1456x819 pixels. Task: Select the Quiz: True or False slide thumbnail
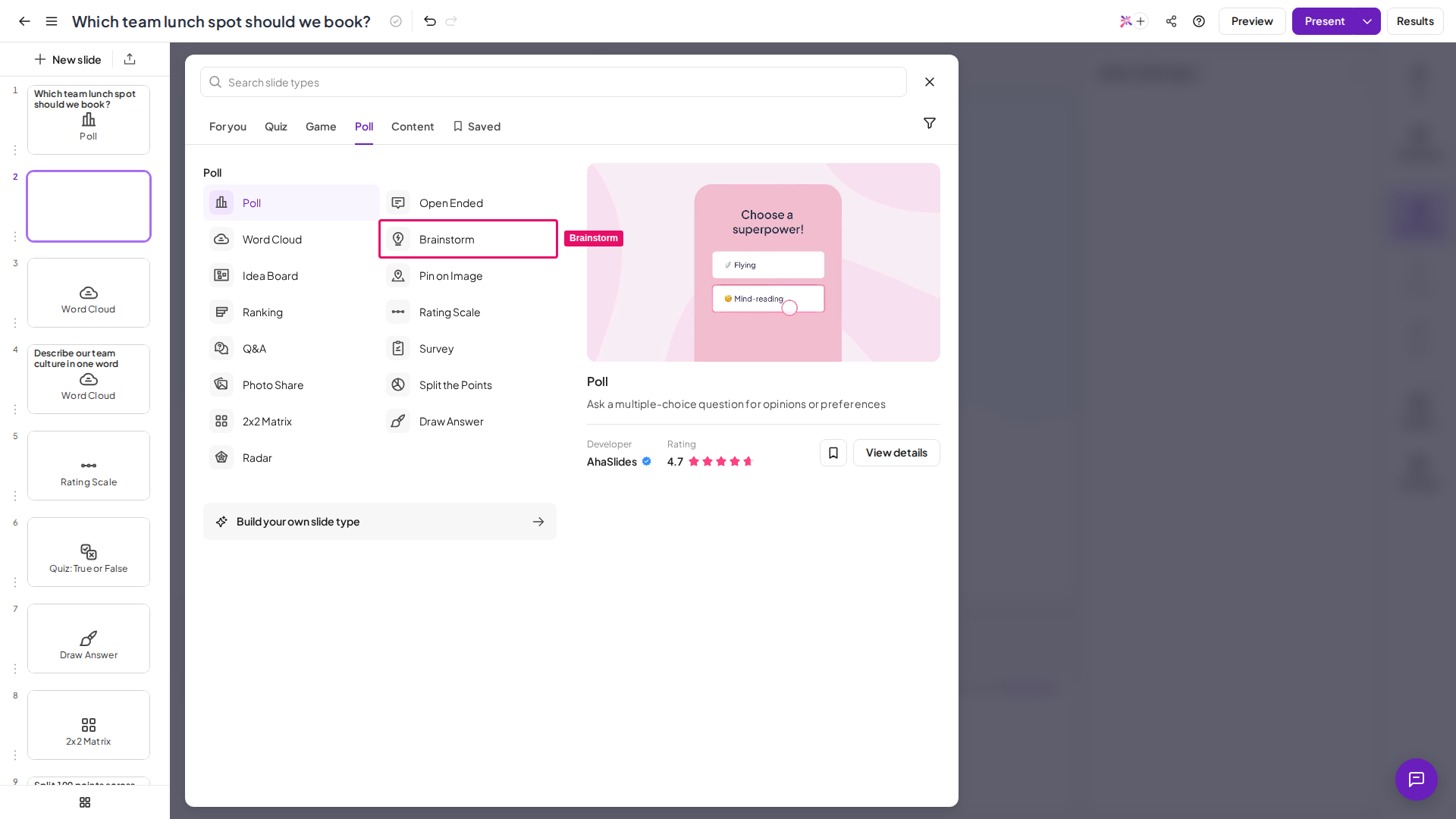[89, 552]
